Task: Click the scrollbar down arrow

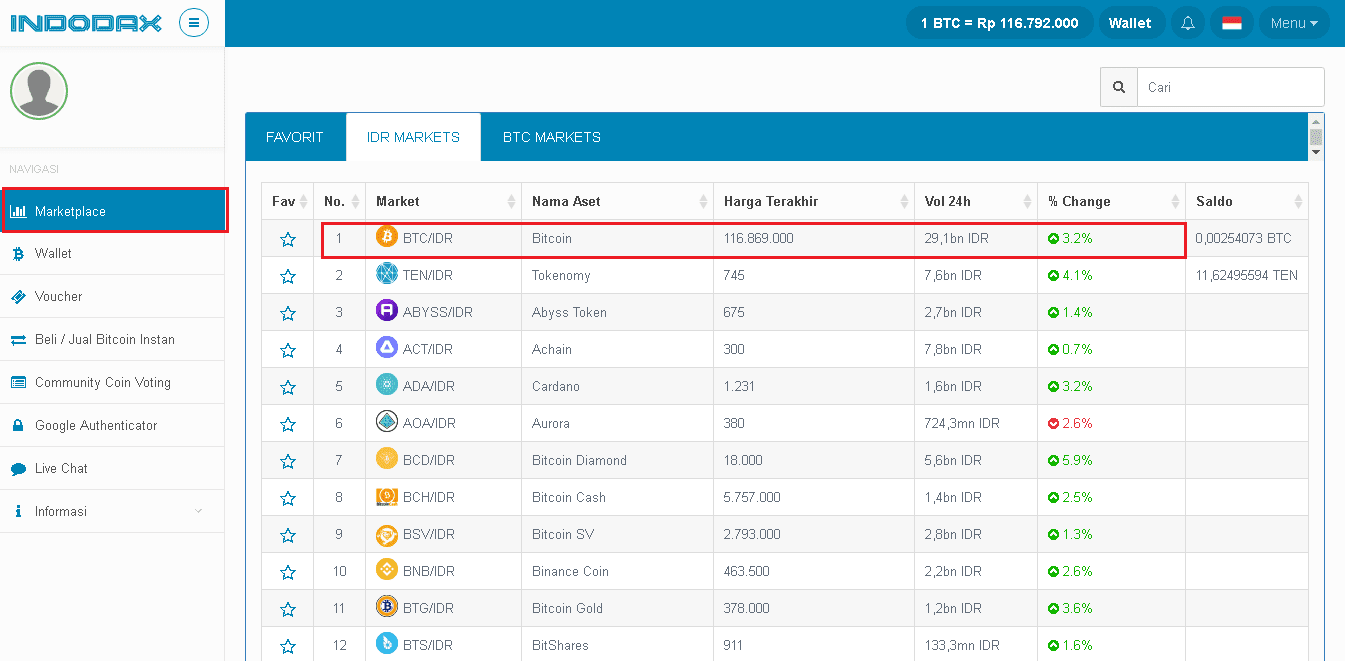Action: tap(1316, 152)
